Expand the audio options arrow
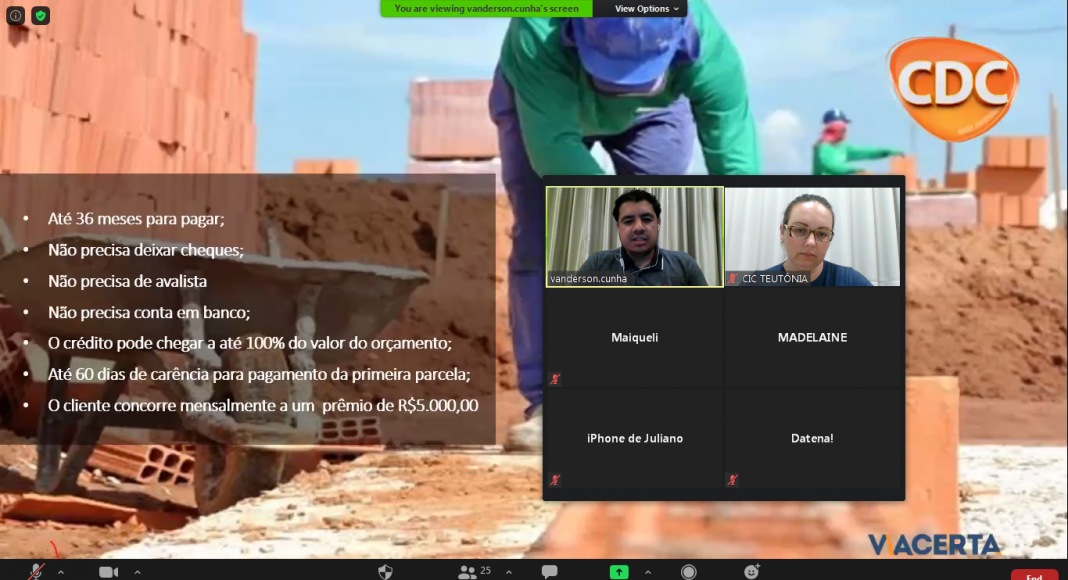1068x580 pixels. click(61, 572)
